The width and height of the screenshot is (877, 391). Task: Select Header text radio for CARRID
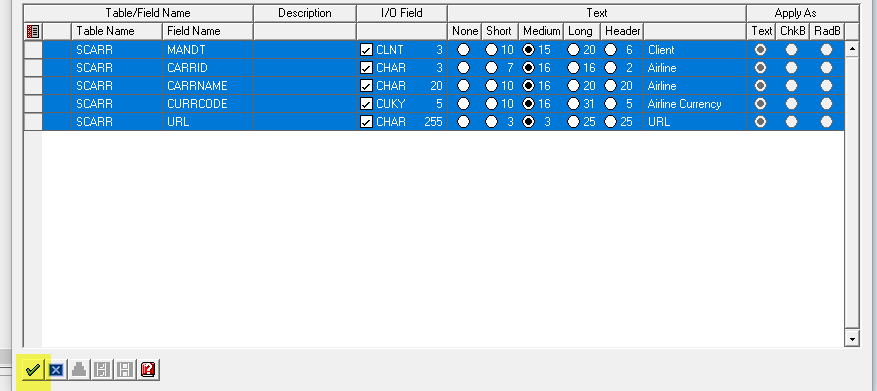coord(610,68)
